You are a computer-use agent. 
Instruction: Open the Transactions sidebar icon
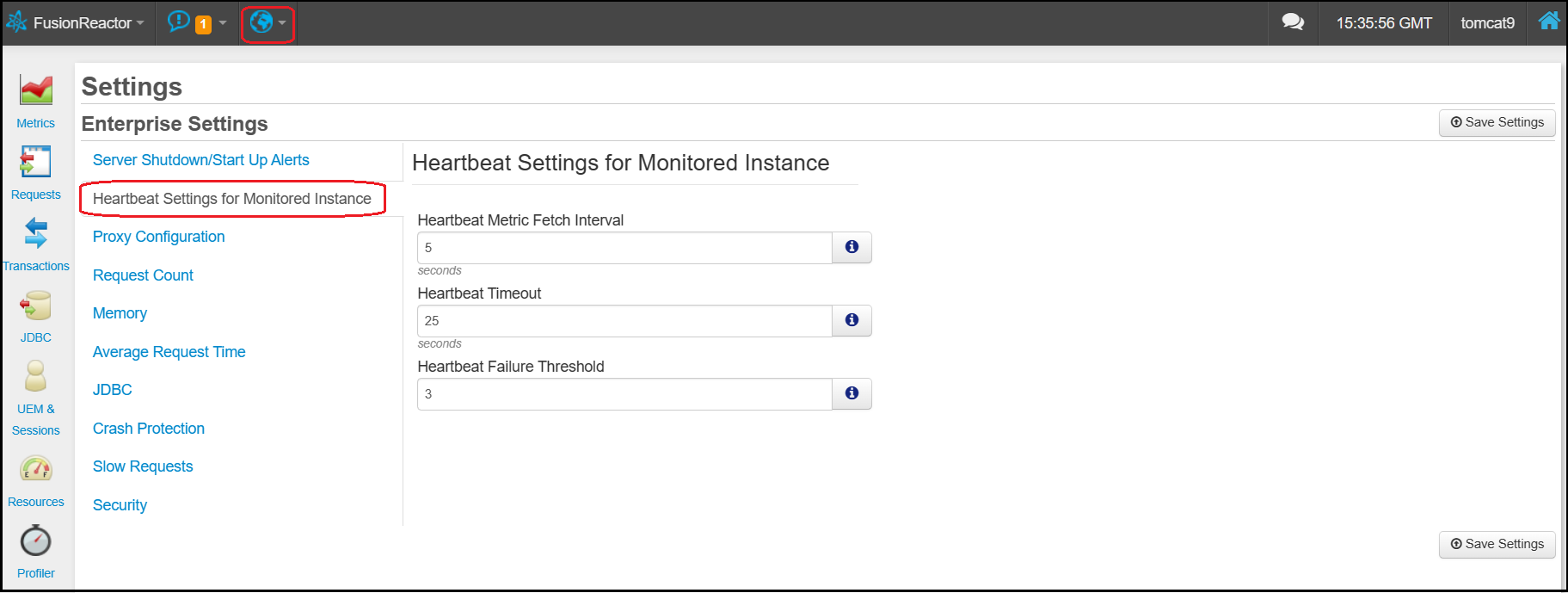pos(36,232)
